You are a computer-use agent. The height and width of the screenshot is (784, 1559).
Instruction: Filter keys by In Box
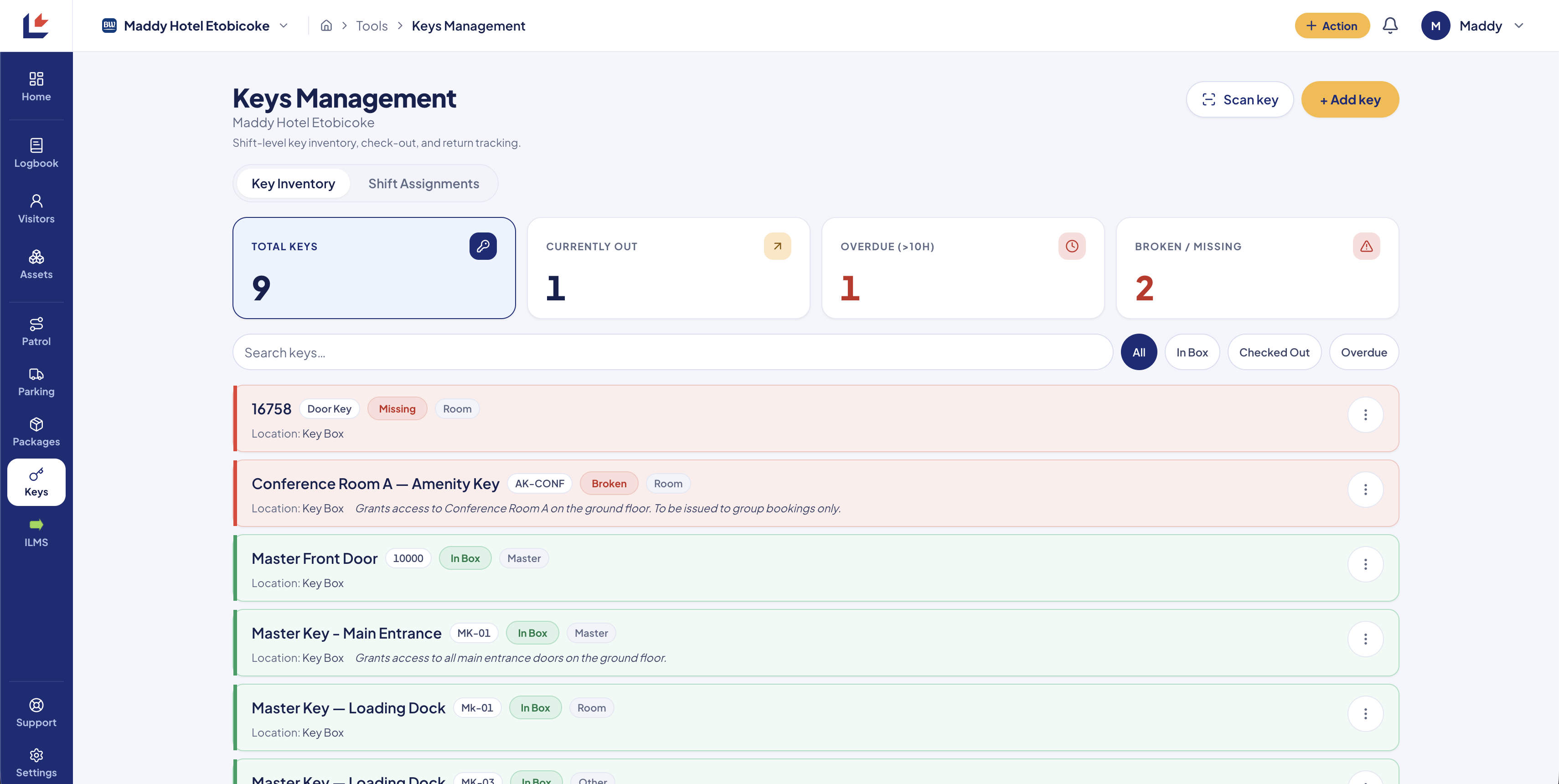[1192, 352]
